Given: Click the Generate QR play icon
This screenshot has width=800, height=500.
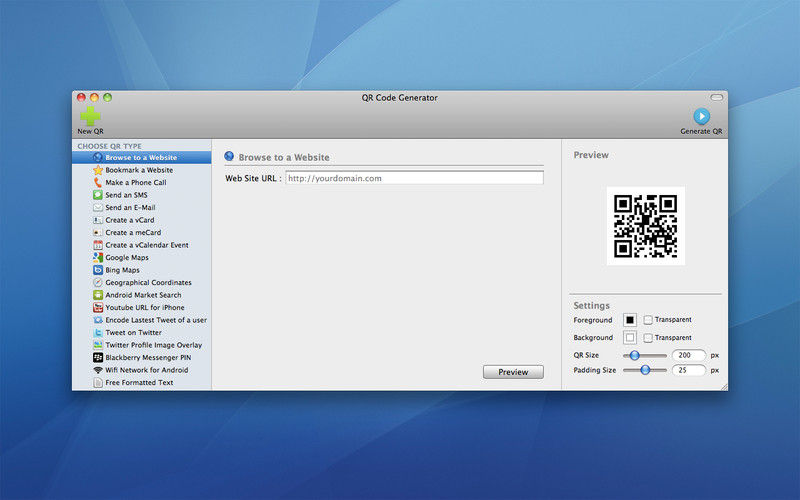Looking at the screenshot, I should [702, 116].
